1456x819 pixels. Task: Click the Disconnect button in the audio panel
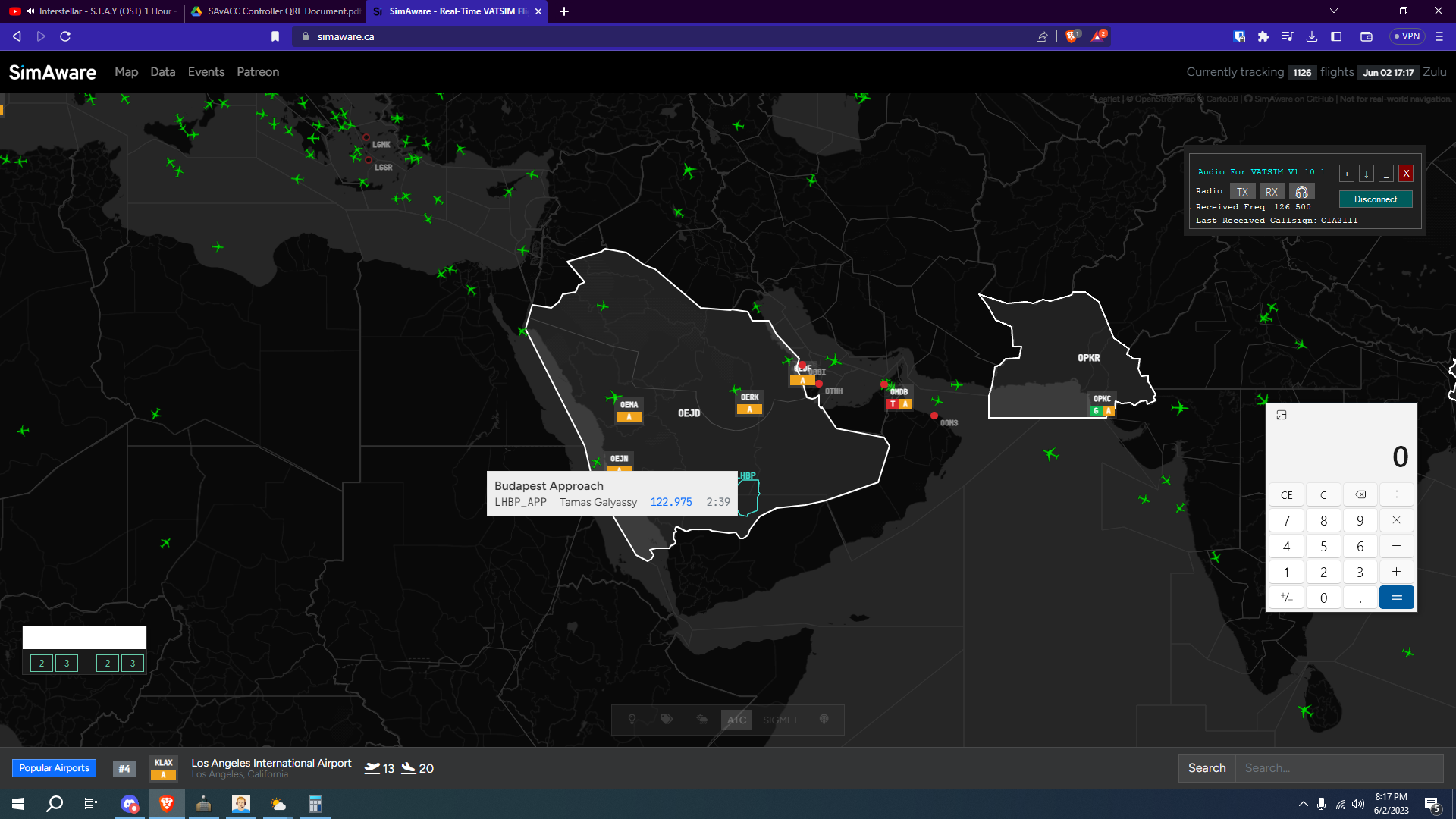1375,199
